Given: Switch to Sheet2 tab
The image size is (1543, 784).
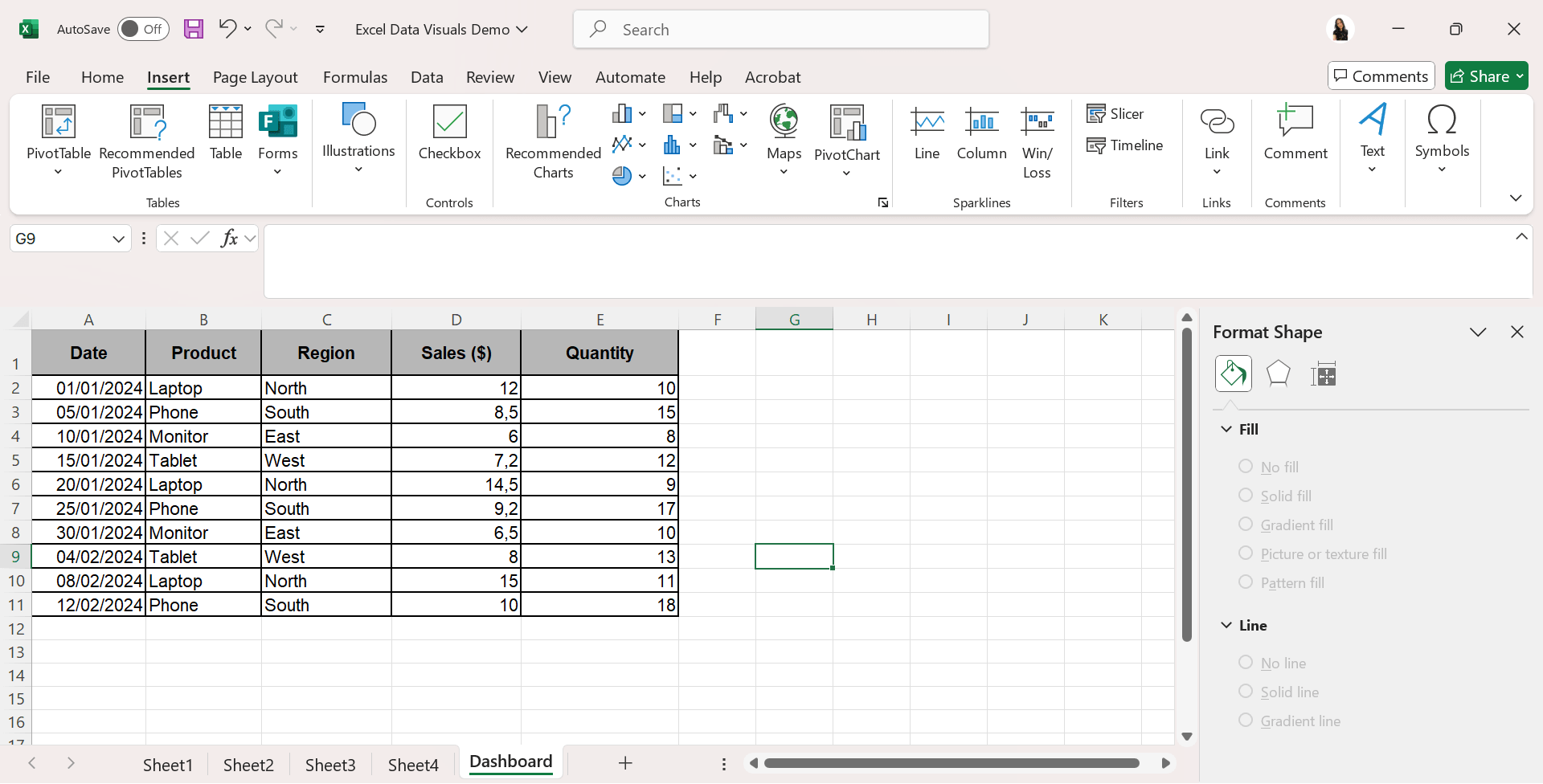Looking at the screenshot, I should click(248, 765).
